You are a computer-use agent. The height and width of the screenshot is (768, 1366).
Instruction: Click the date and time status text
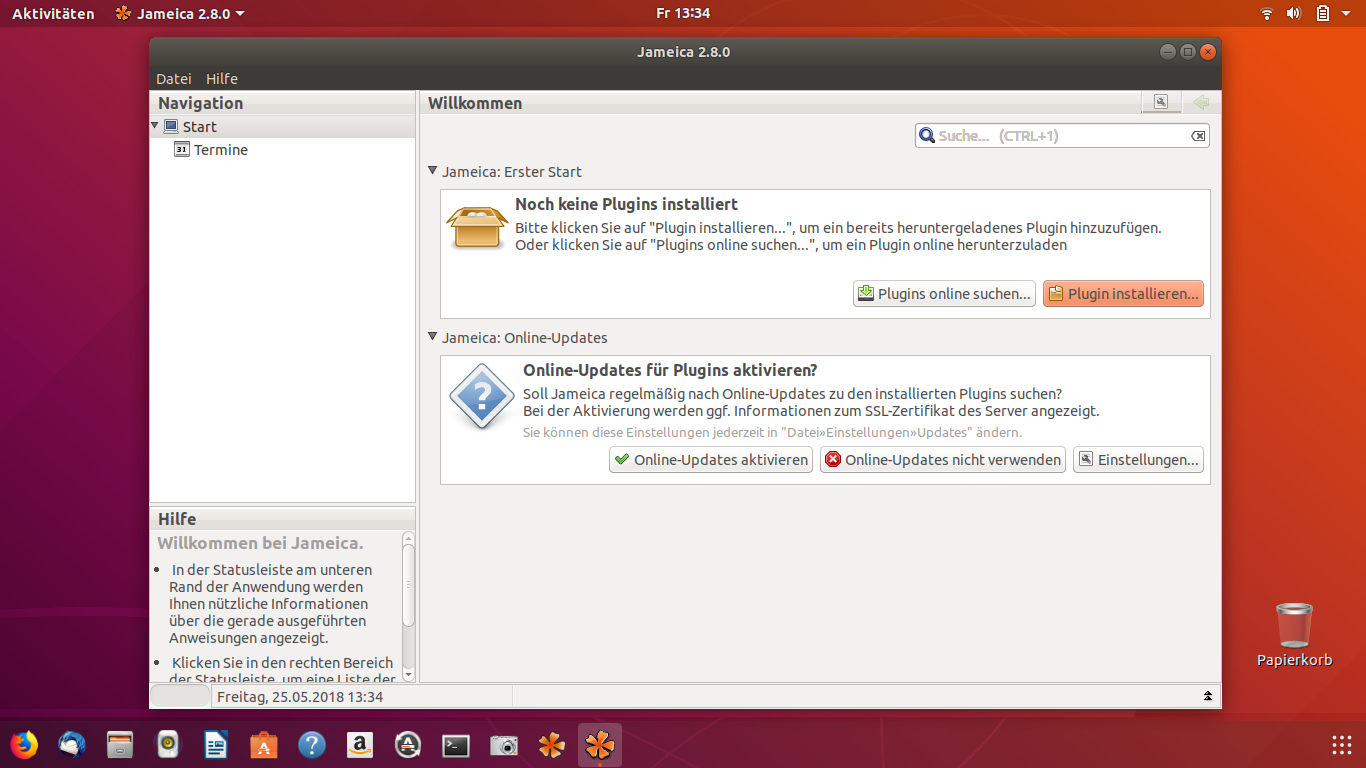300,696
